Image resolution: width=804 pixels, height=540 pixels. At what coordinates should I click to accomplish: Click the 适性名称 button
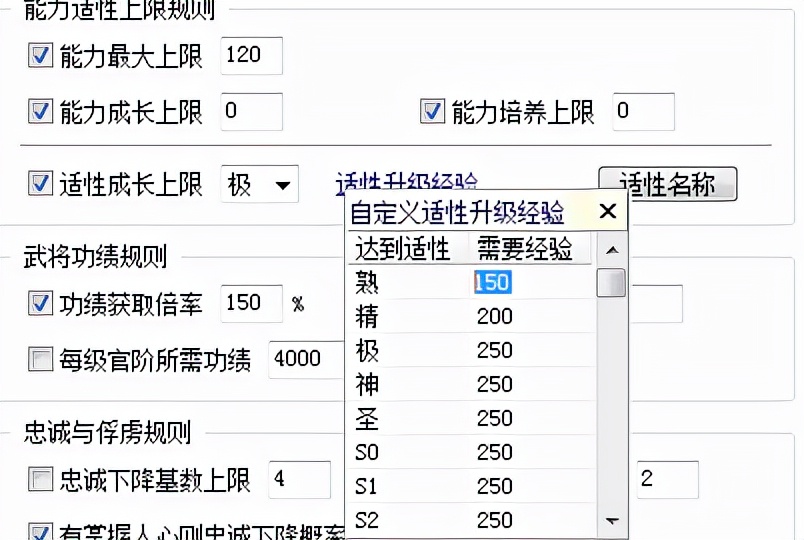[x=667, y=184]
